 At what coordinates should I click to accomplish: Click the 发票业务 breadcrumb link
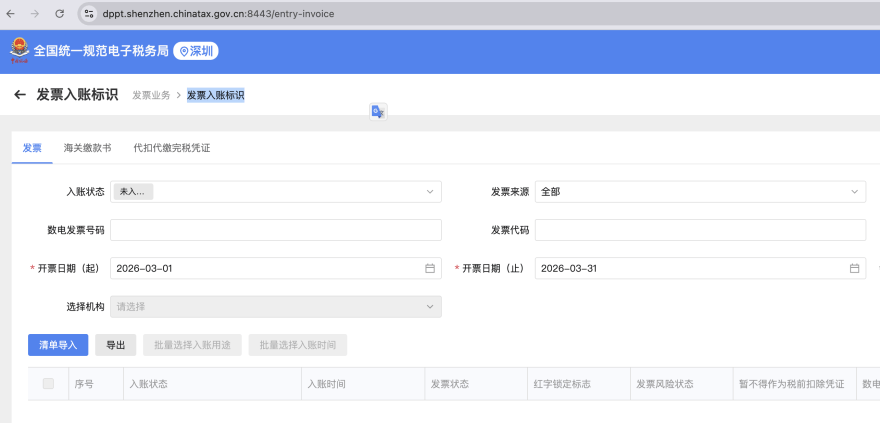151,96
